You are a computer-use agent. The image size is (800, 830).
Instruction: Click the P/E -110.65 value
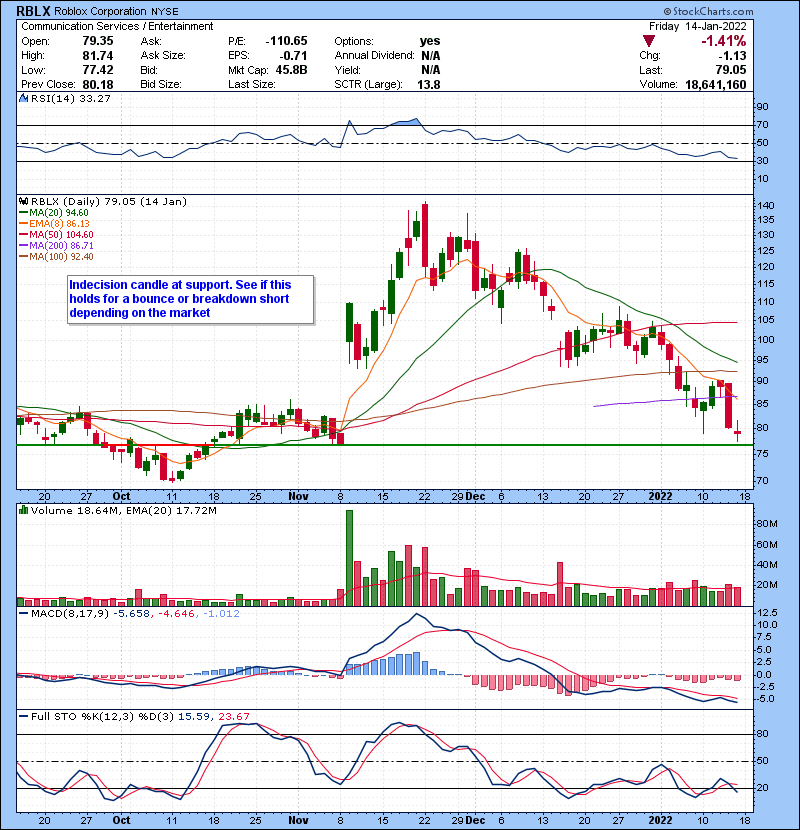pyautogui.click(x=286, y=41)
